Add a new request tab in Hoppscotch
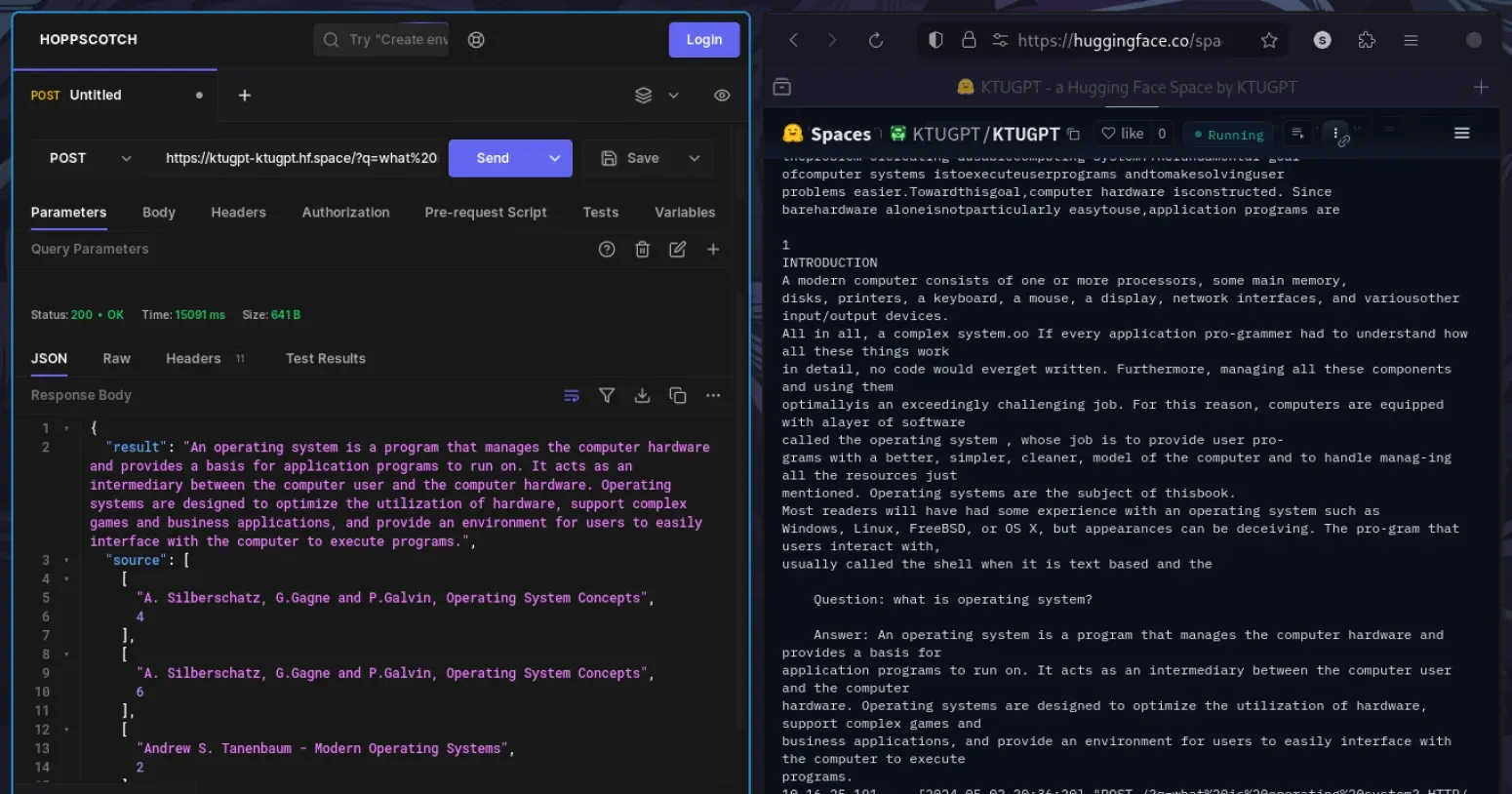1512x794 pixels. [x=245, y=95]
